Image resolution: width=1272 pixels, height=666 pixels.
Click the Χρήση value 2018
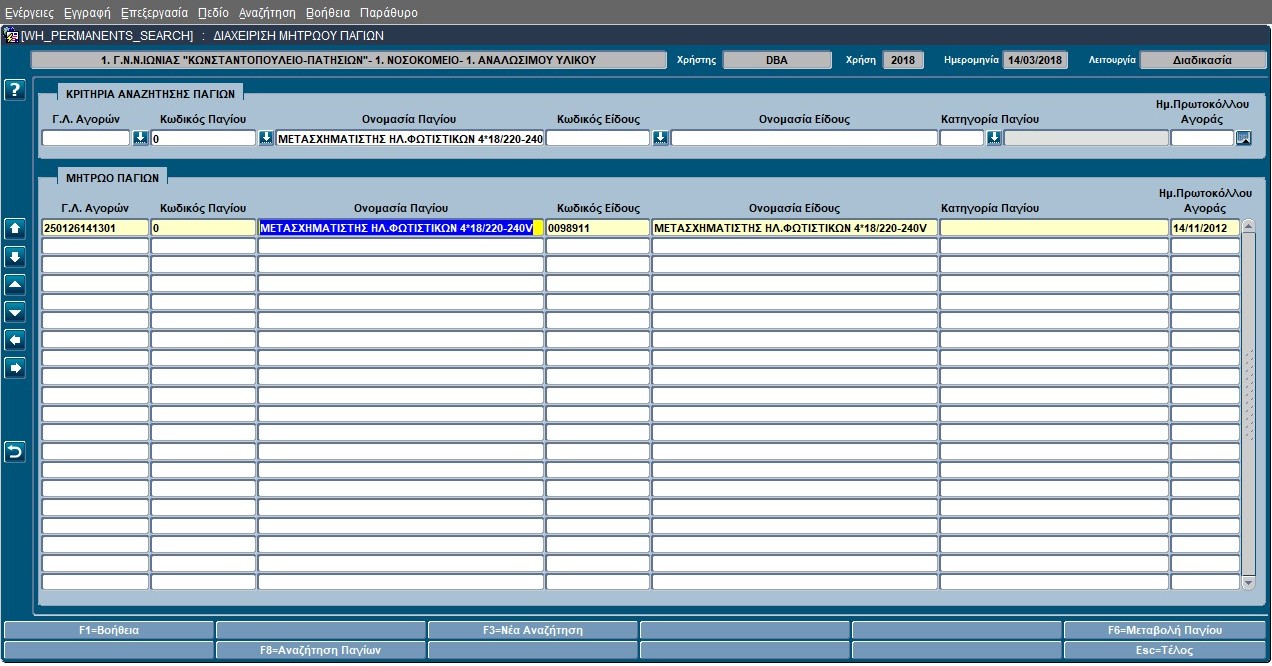(903, 60)
